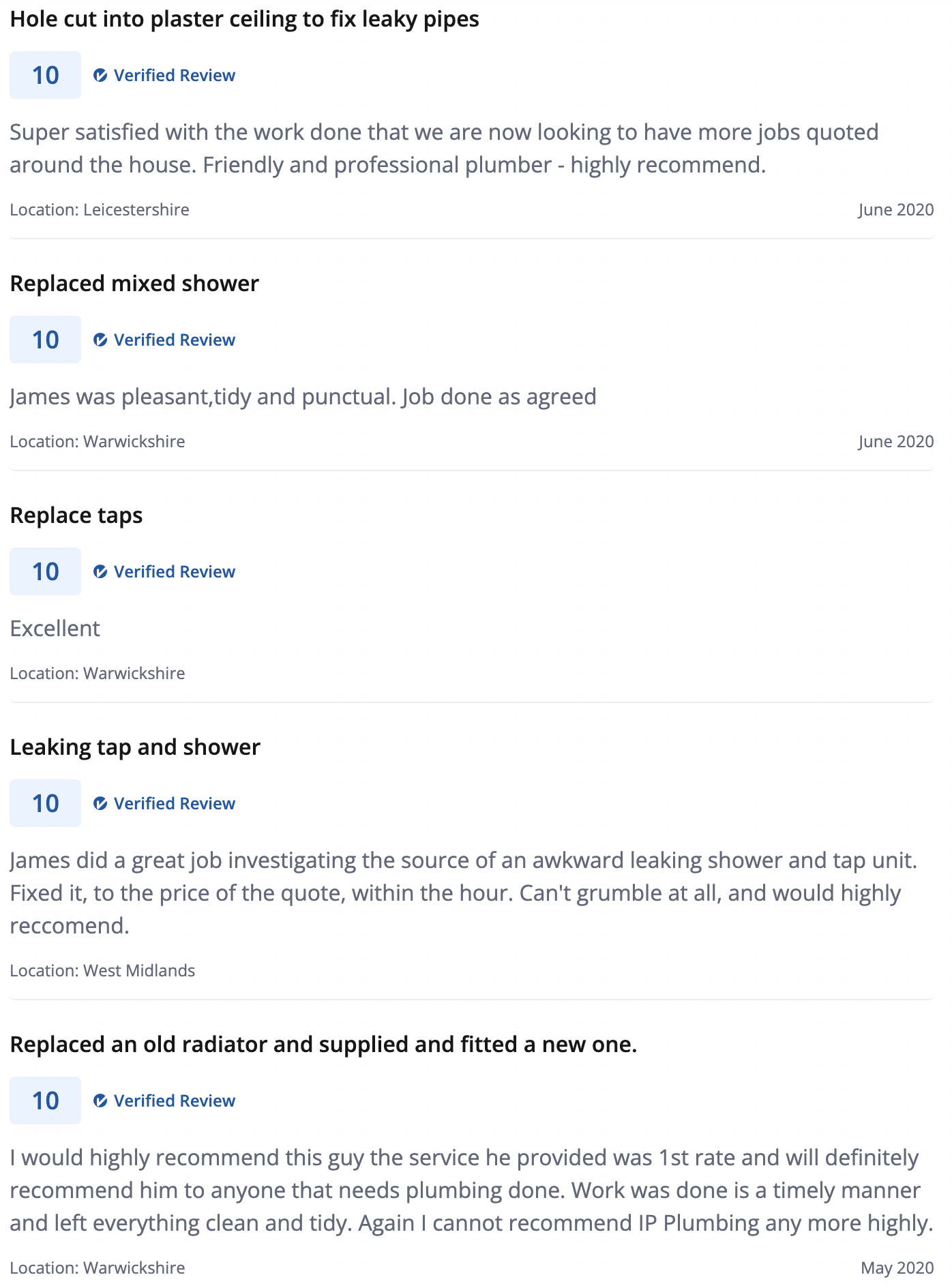
Task: Click the 10 score badge for mixed shower review
Action: 45,340
